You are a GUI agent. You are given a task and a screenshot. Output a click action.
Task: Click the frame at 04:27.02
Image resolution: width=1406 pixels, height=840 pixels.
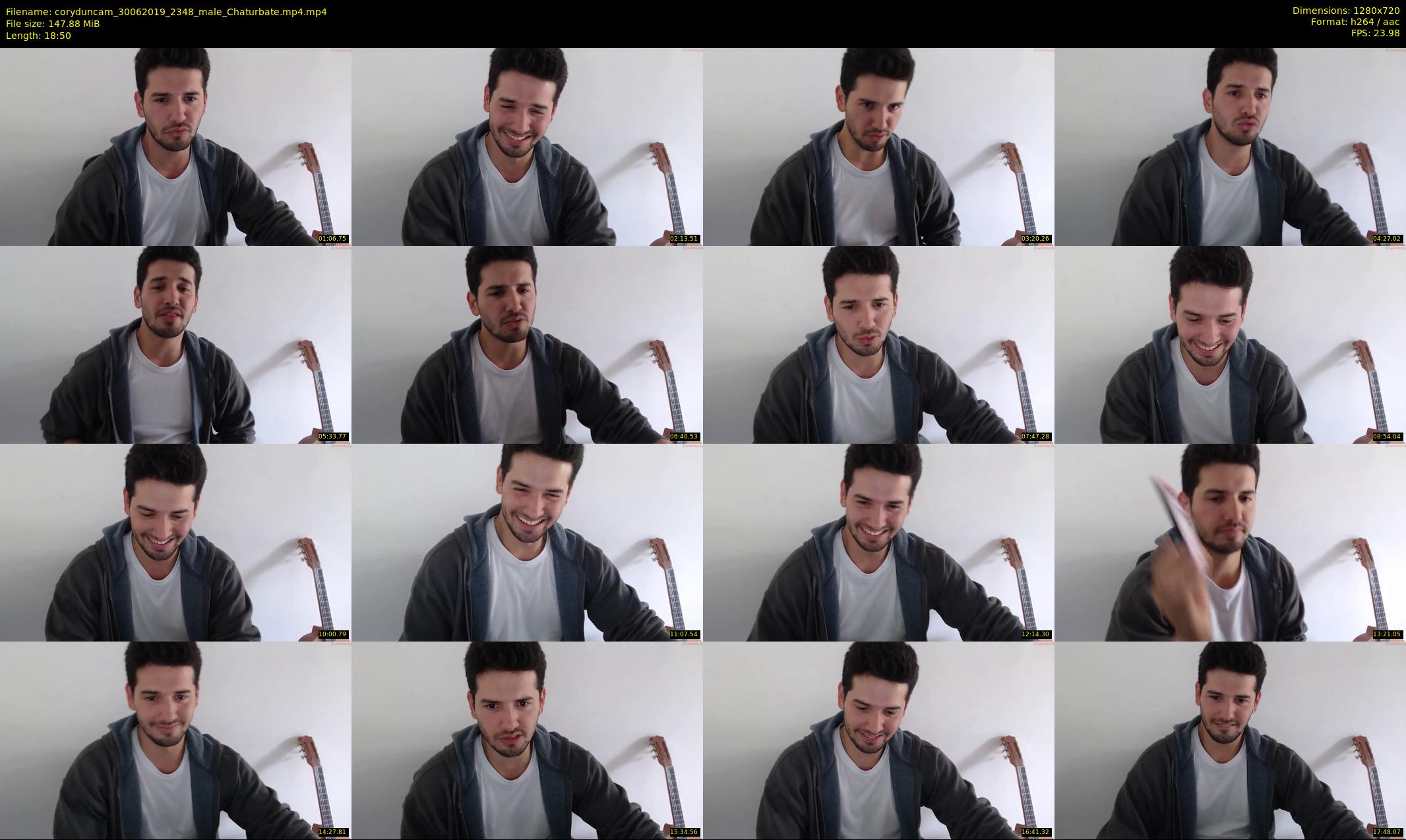[1230, 146]
